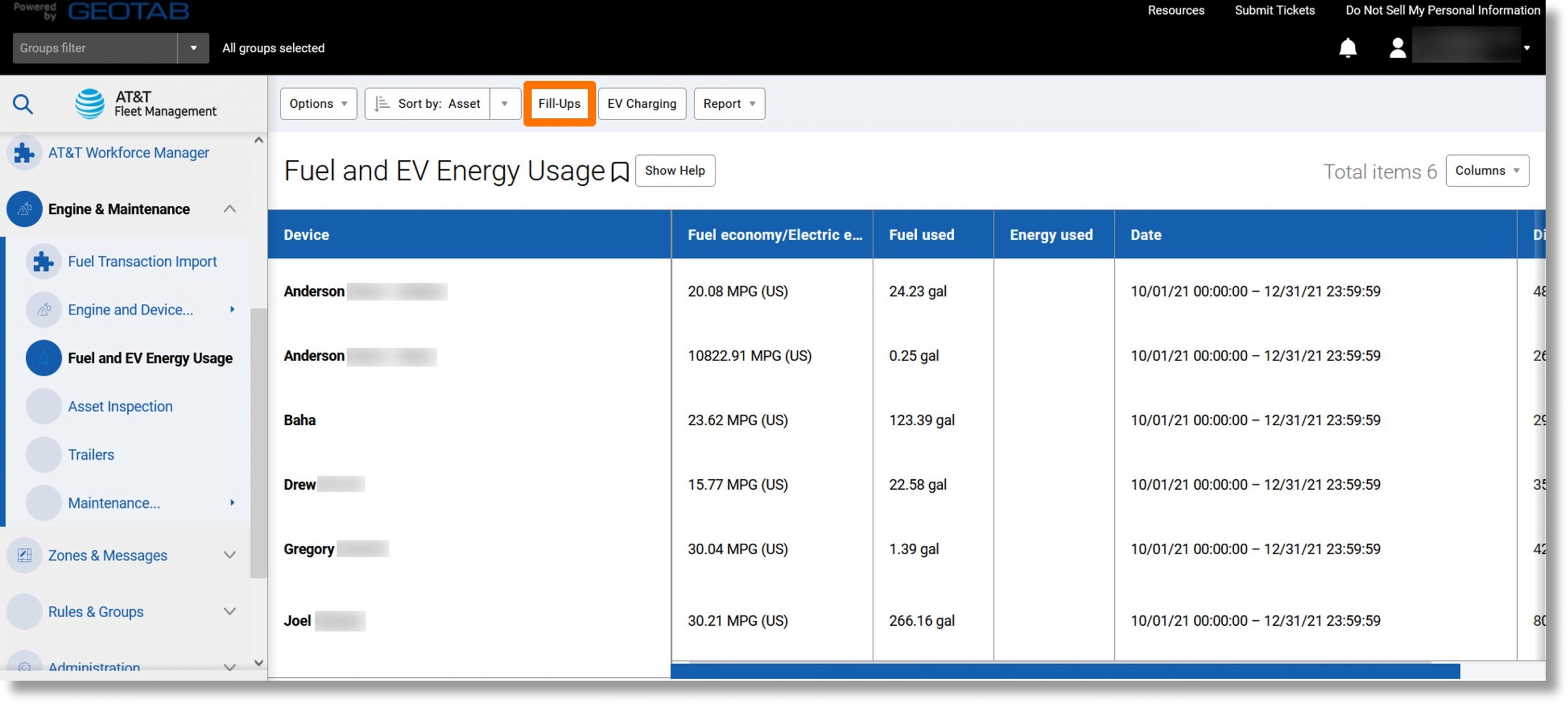1568x703 pixels.
Task: Click the Fill-Ups tab
Action: (559, 103)
